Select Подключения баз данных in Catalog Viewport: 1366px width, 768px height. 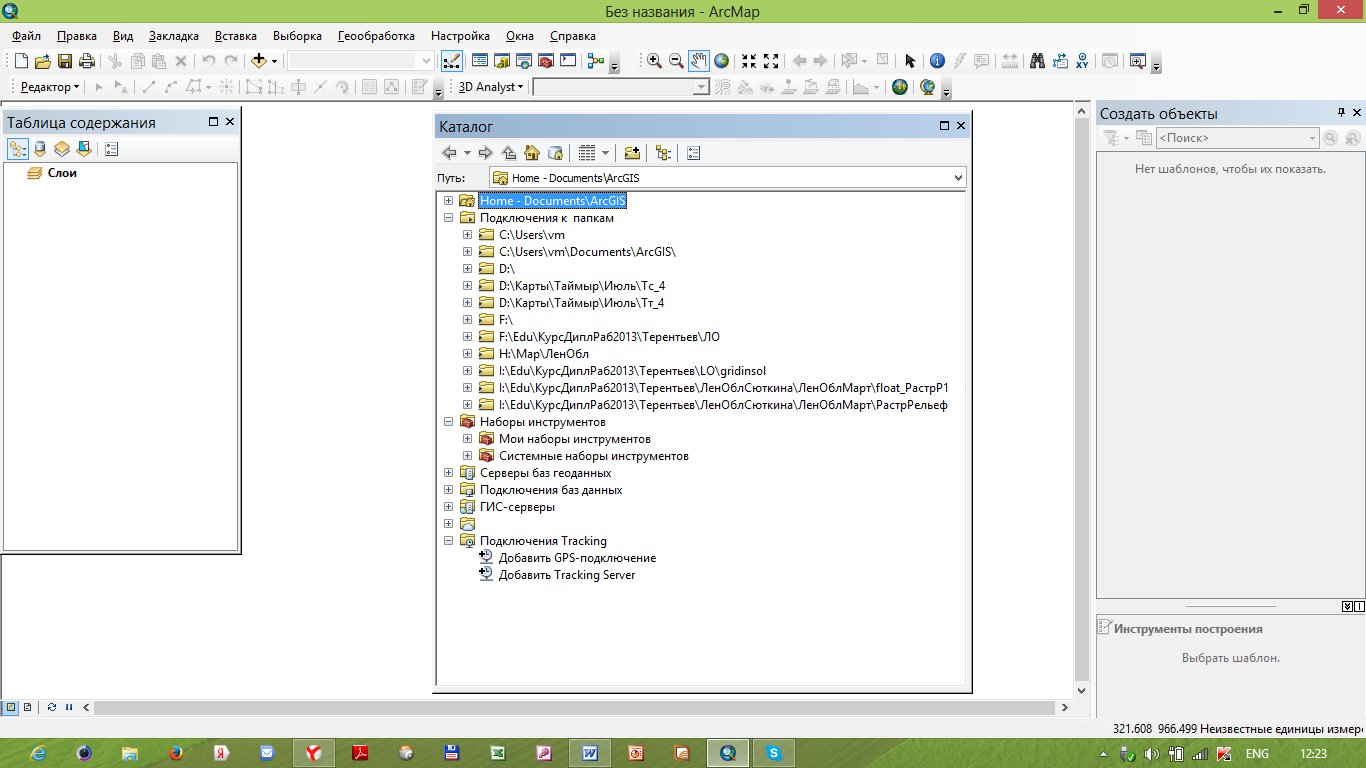(551, 490)
